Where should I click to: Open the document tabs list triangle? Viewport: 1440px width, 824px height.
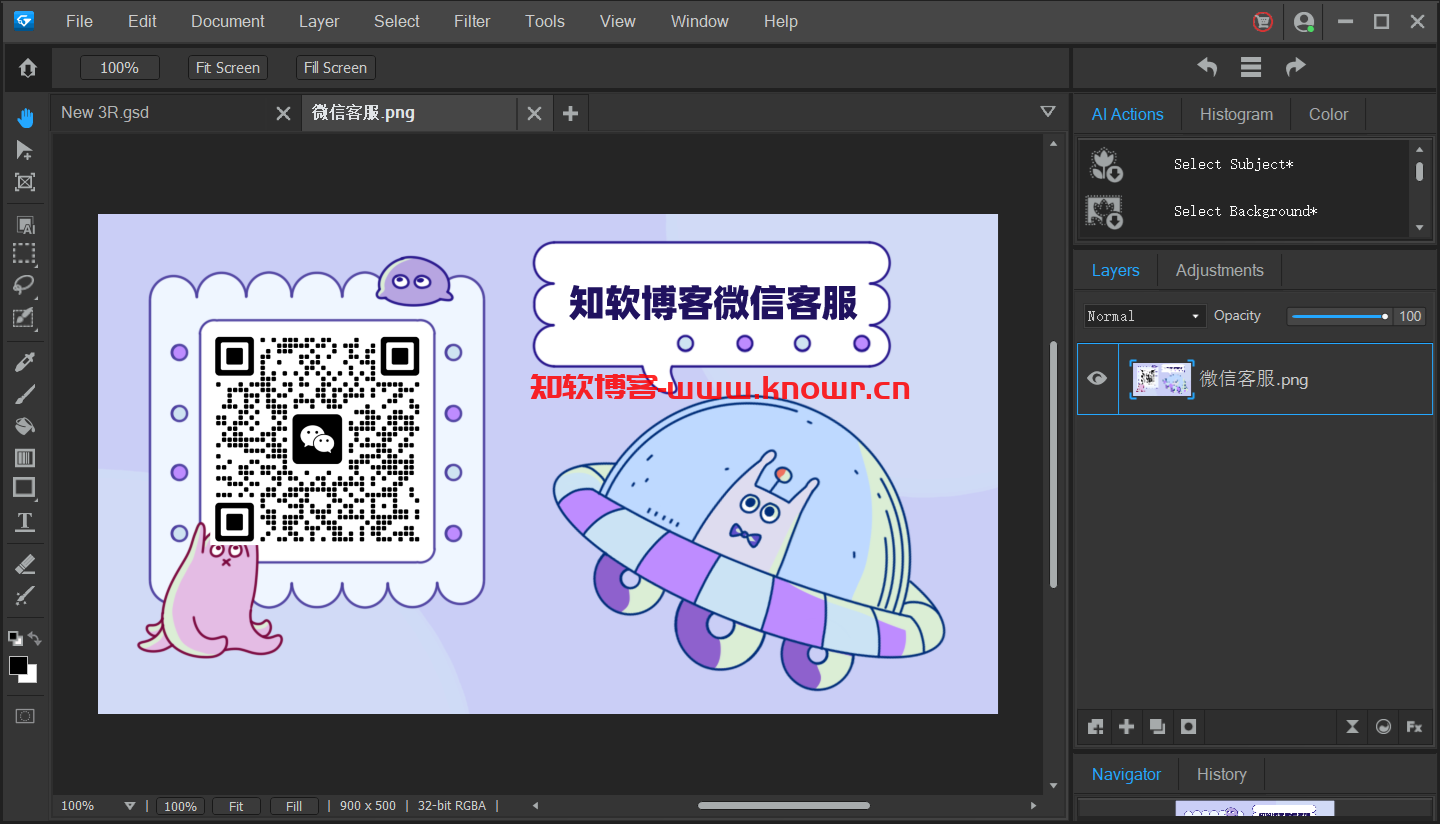pyautogui.click(x=1048, y=112)
